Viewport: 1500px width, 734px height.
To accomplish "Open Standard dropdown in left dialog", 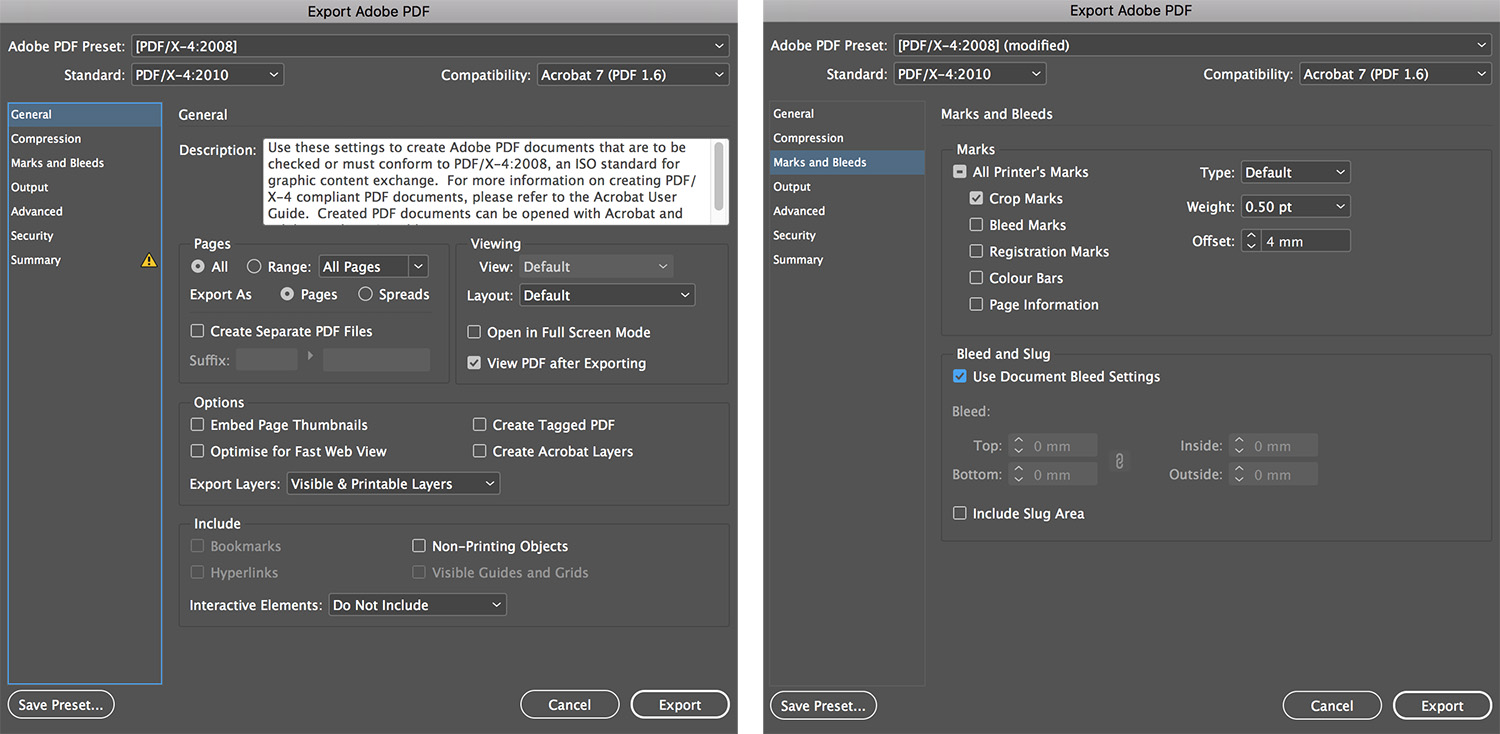I will [x=208, y=74].
